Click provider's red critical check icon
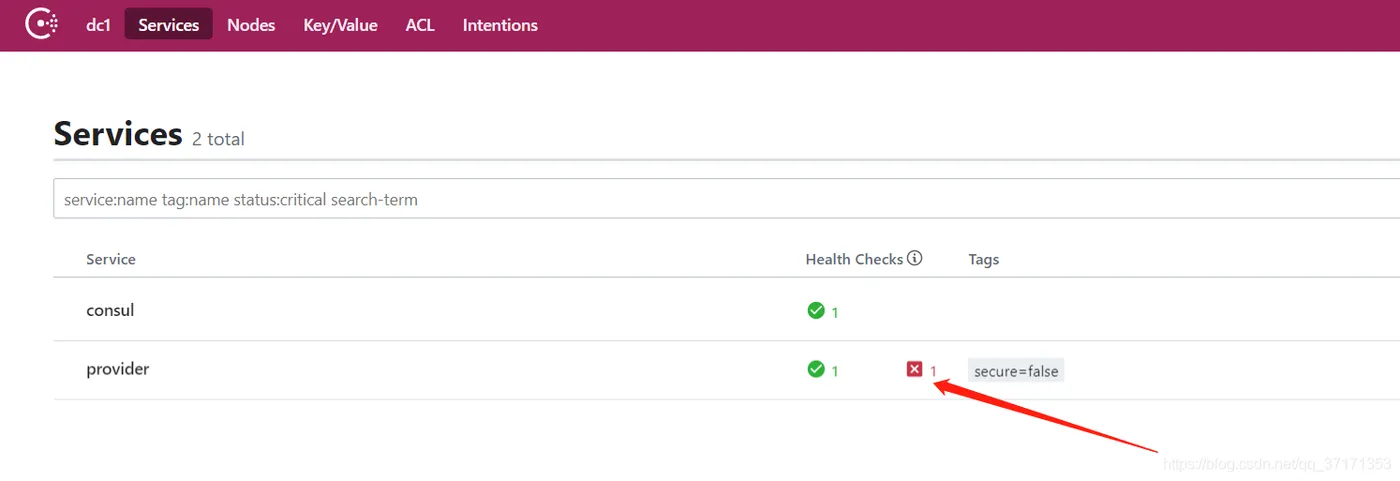This screenshot has height=481, width=1400. [x=914, y=370]
